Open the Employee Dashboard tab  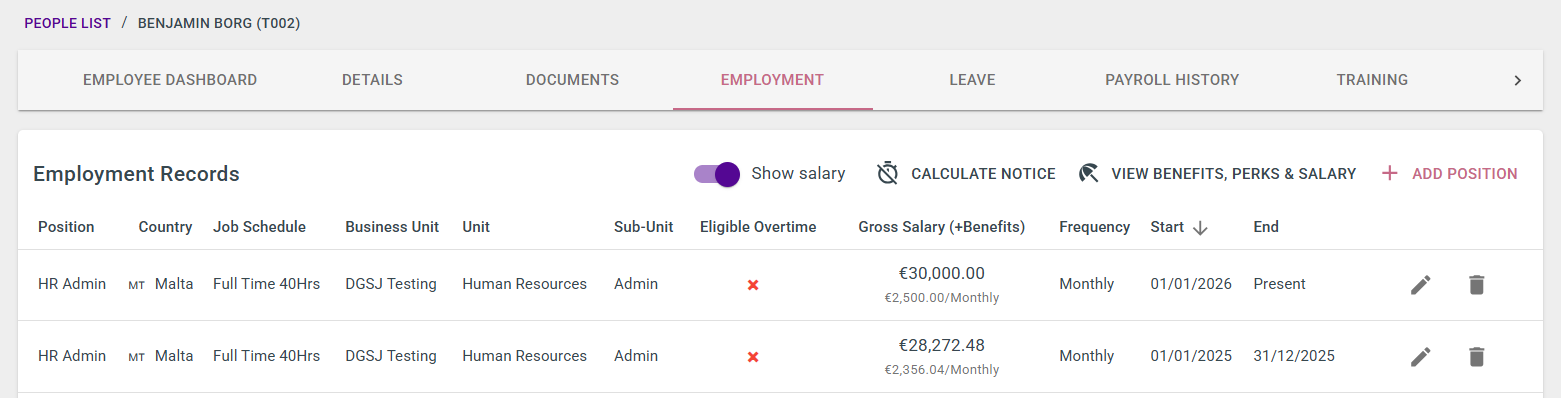coord(170,80)
